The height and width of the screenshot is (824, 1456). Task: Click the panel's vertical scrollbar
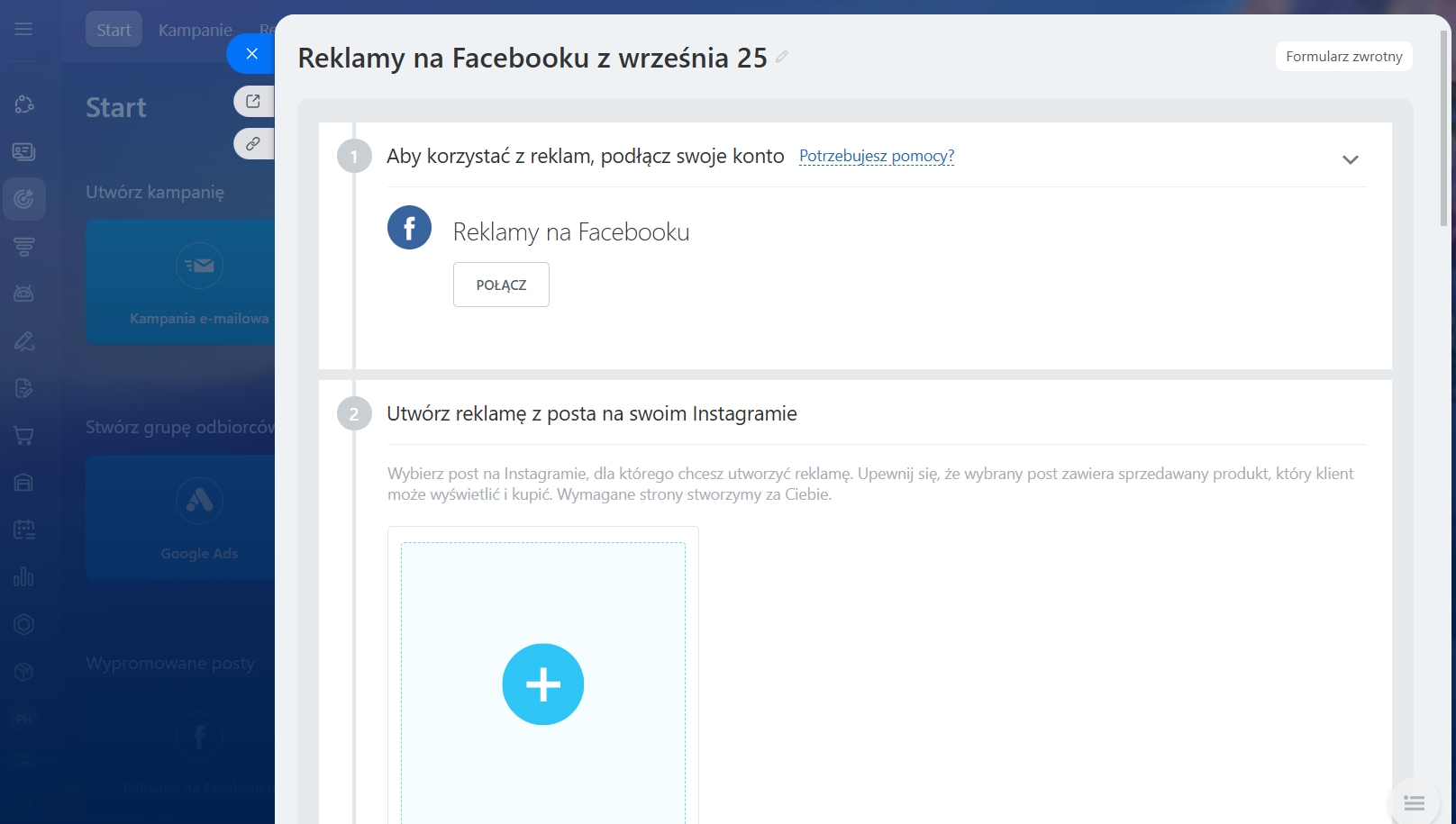click(1443, 126)
